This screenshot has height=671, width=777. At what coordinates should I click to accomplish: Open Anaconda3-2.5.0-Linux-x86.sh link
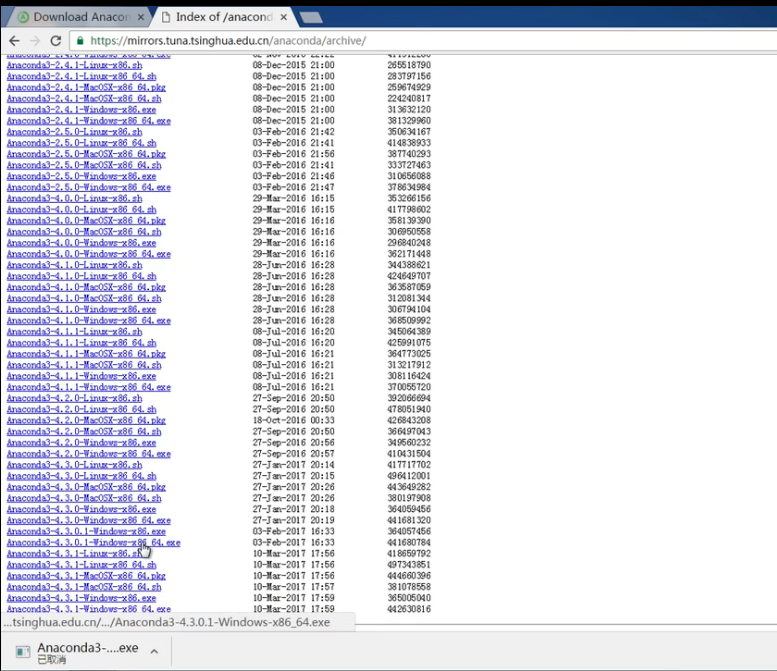click(x=74, y=132)
